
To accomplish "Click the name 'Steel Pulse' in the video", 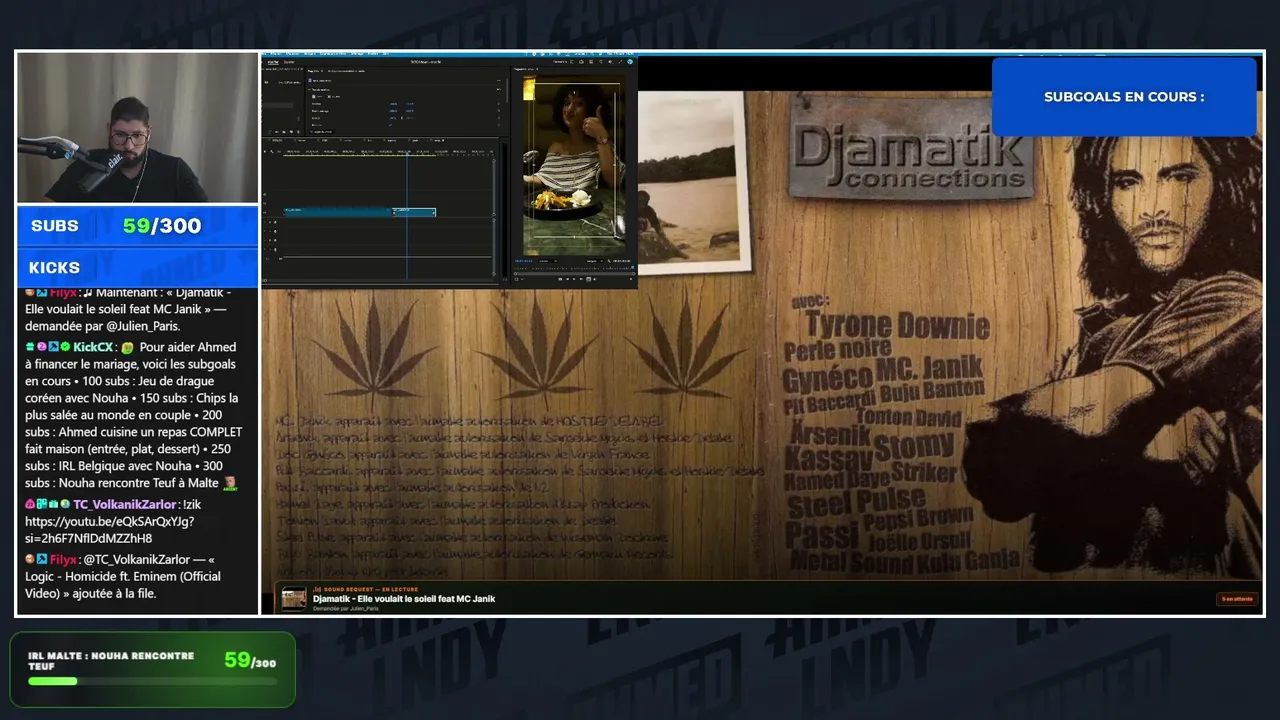I will click(x=855, y=500).
